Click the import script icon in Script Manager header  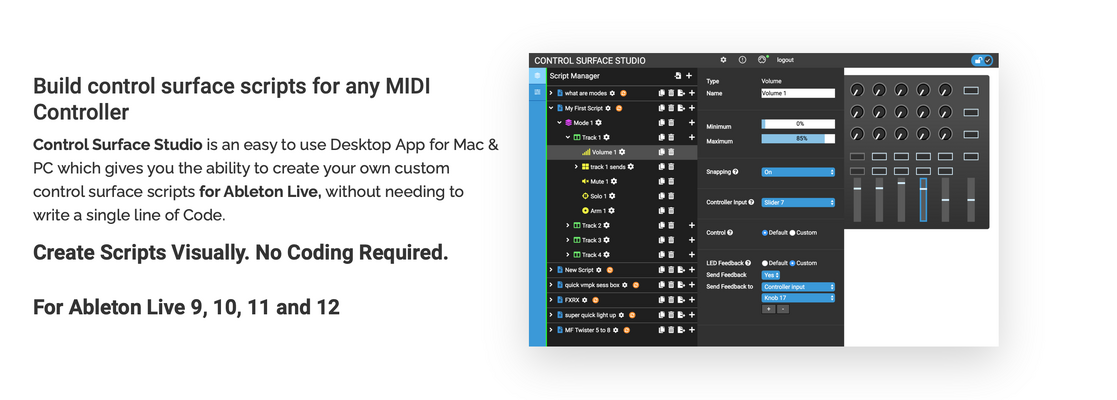[678, 75]
